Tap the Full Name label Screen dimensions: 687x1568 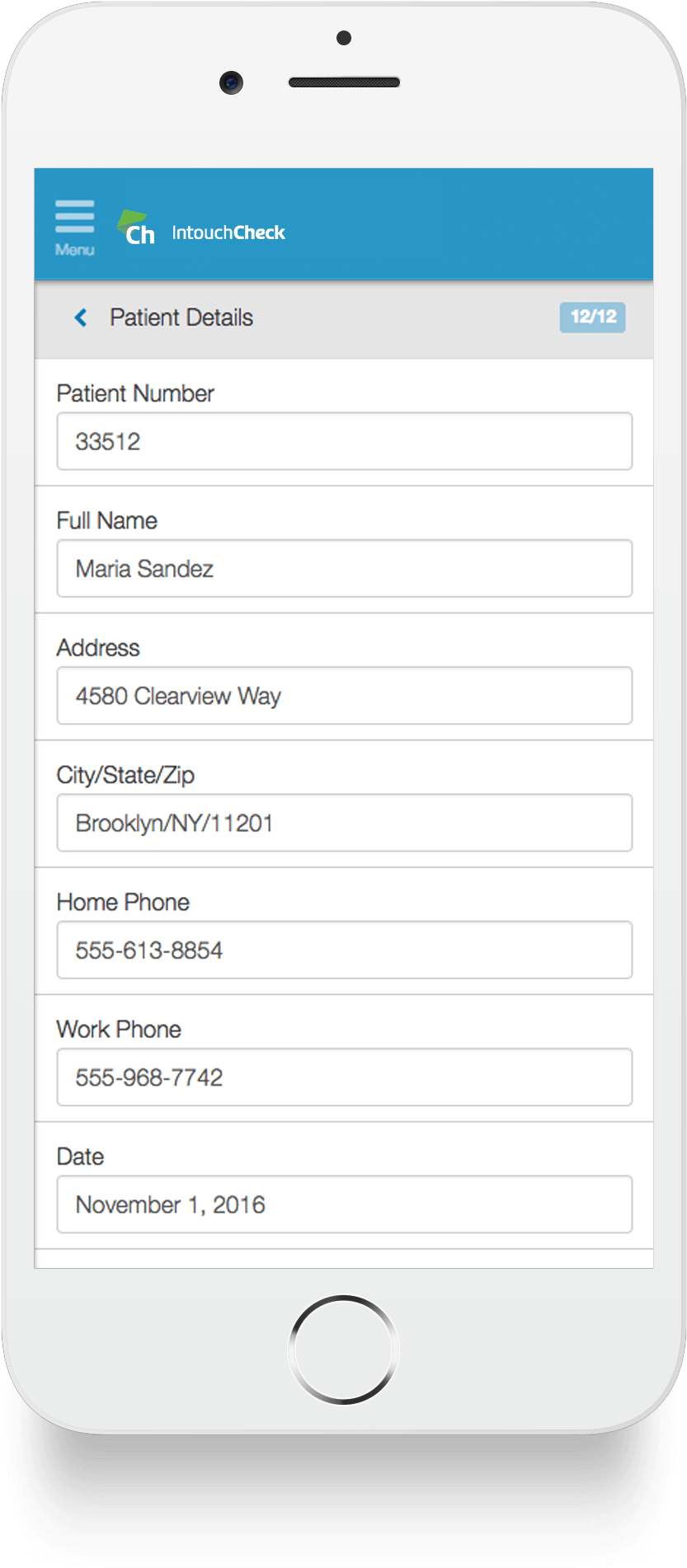107,521
